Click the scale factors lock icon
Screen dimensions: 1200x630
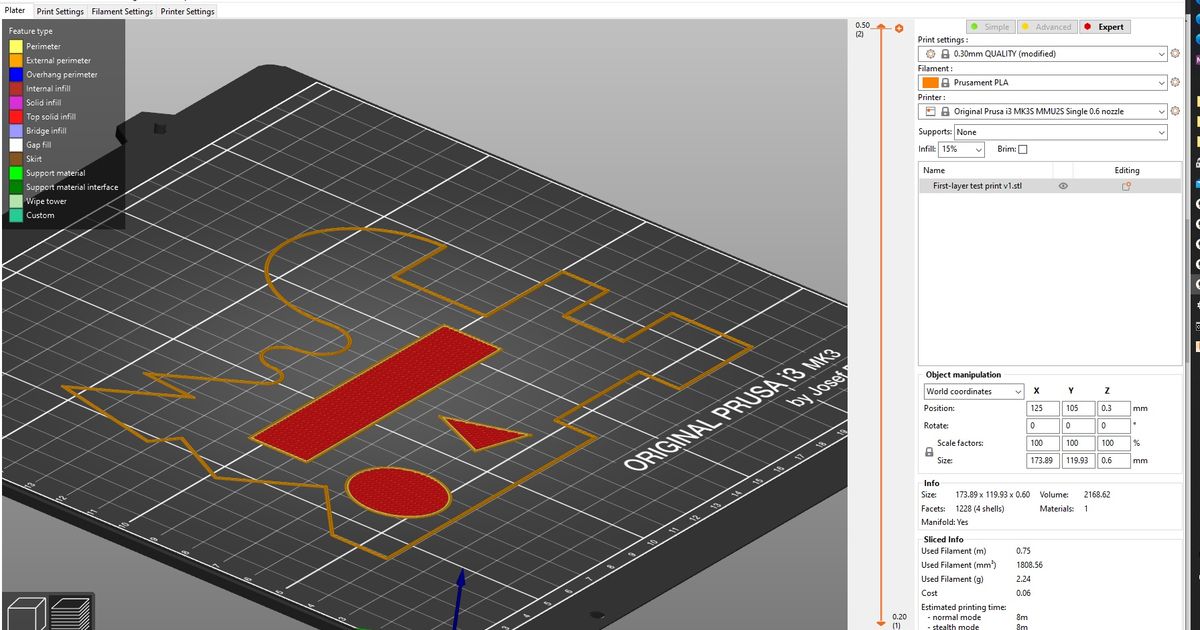928,451
